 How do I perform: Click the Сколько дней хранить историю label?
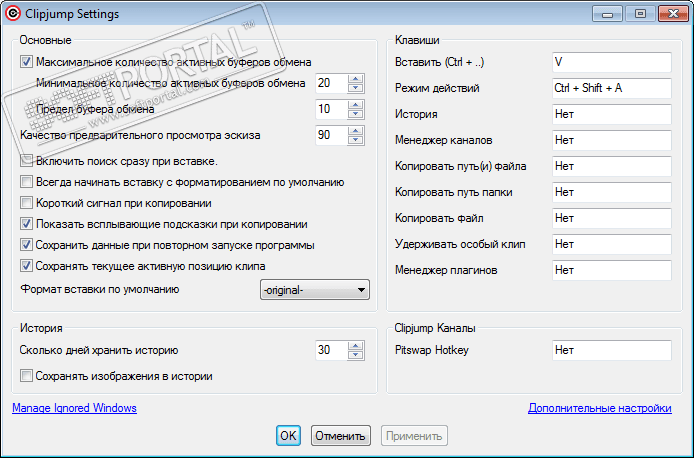click(99, 350)
